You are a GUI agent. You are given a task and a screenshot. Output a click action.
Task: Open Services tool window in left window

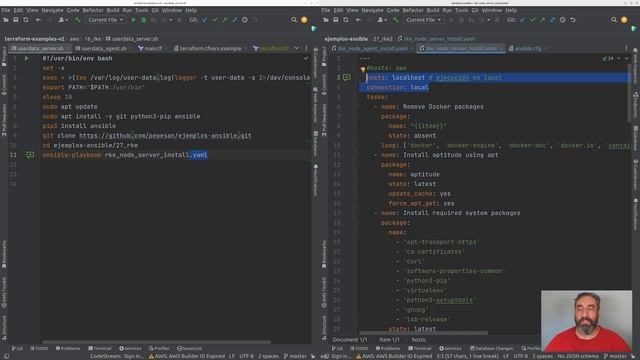(x=130, y=348)
